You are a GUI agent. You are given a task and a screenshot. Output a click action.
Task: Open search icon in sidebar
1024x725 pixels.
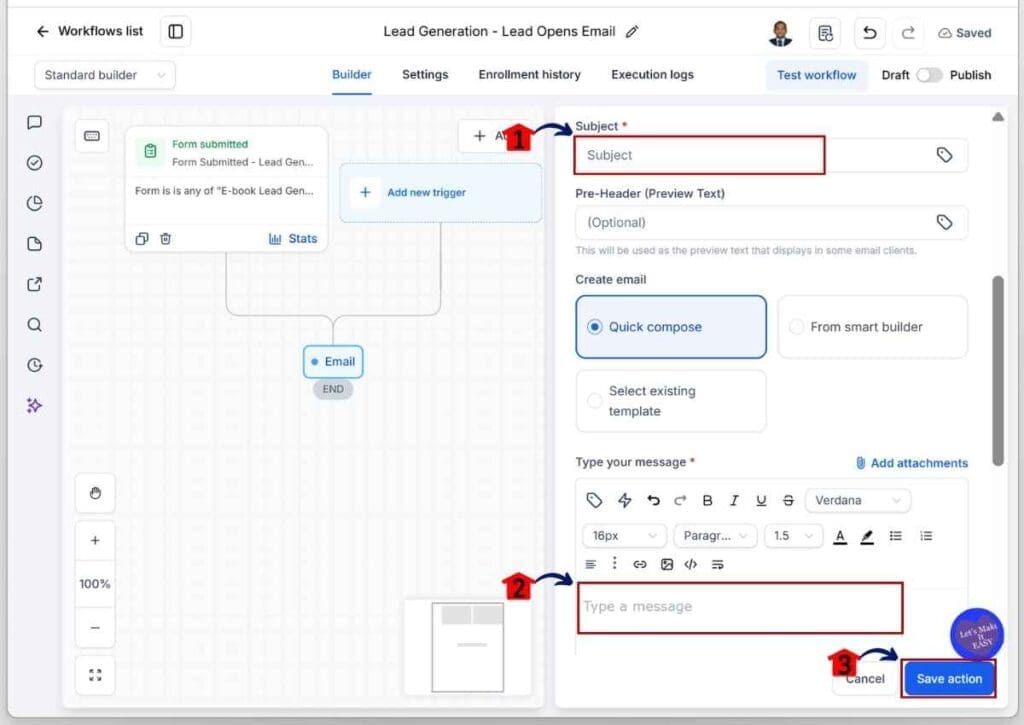[x=35, y=325]
